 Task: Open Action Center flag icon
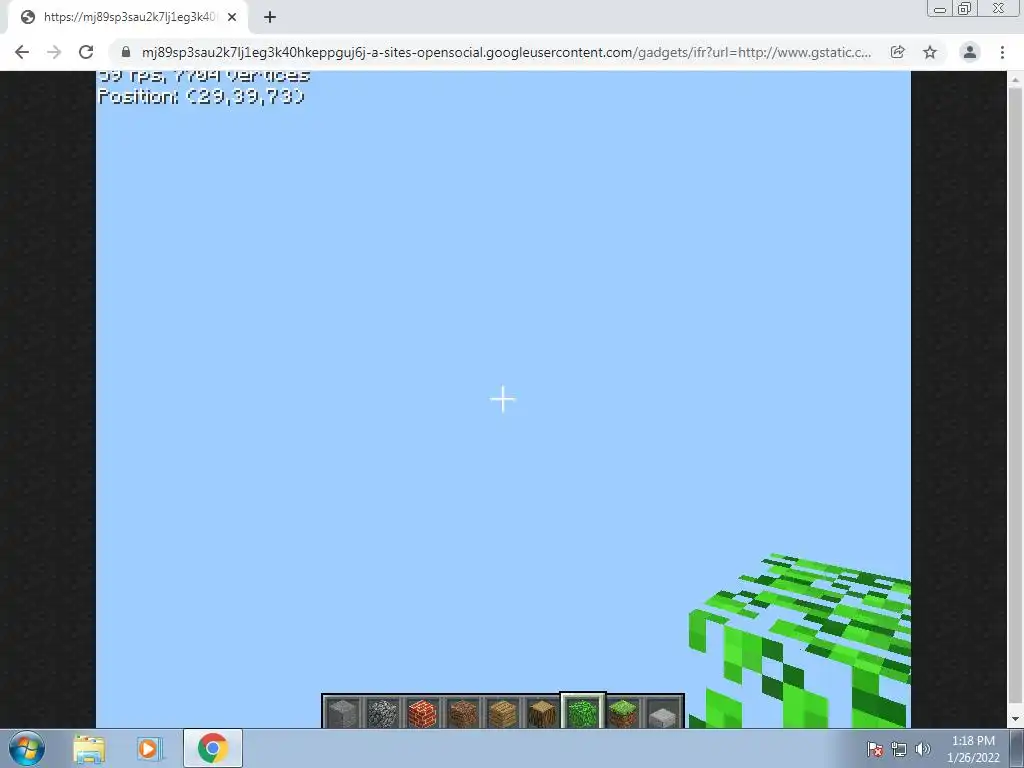point(874,749)
